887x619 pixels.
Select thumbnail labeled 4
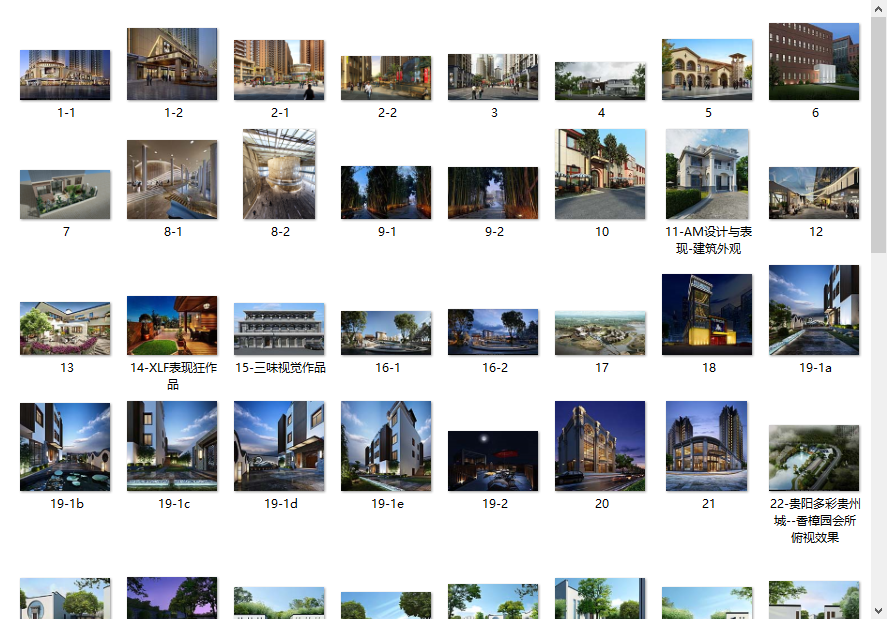(600, 81)
